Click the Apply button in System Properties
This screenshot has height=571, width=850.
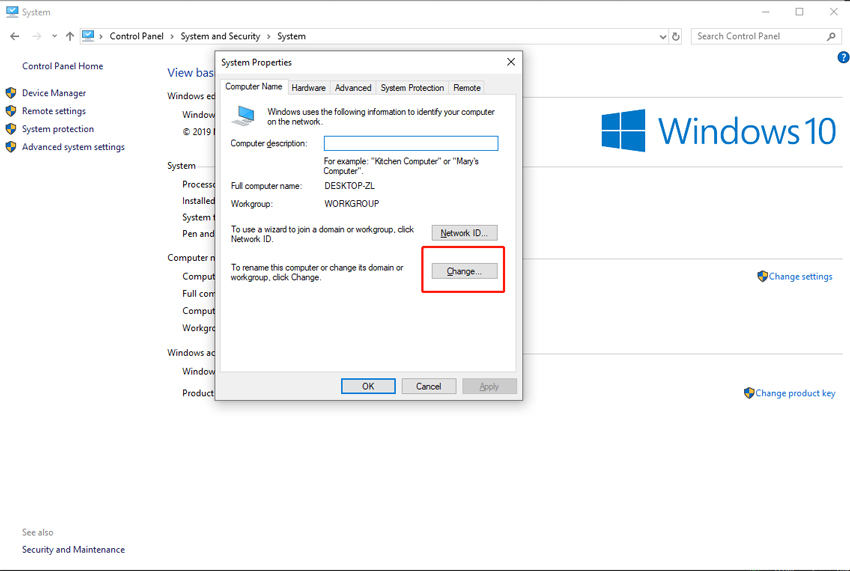tap(489, 386)
